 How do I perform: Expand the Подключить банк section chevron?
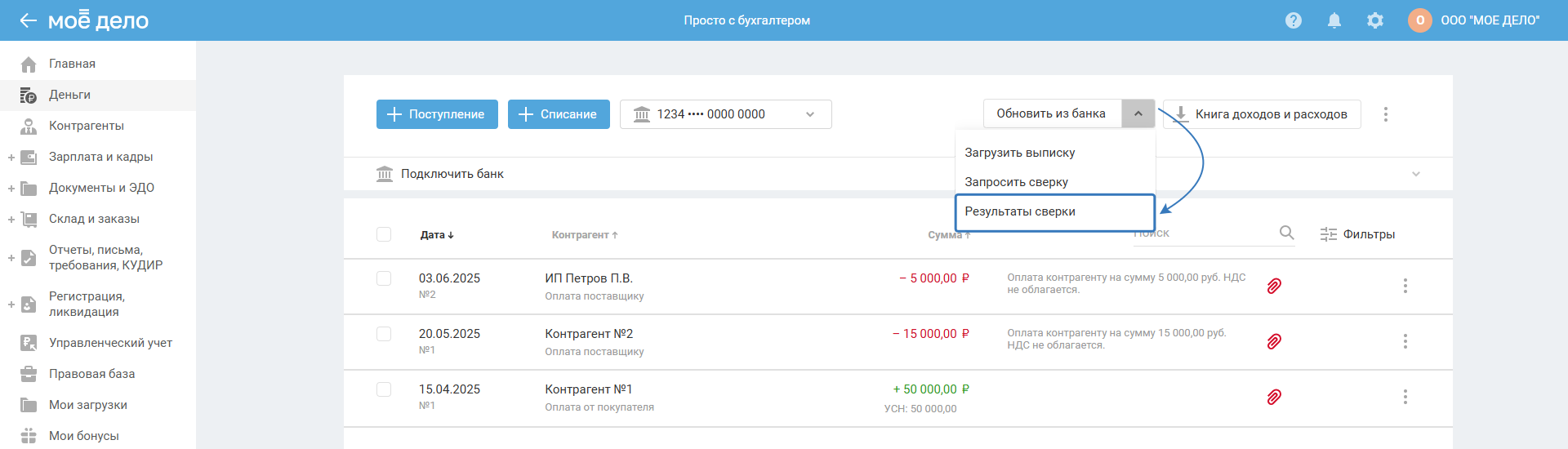pyautogui.click(x=1416, y=174)
